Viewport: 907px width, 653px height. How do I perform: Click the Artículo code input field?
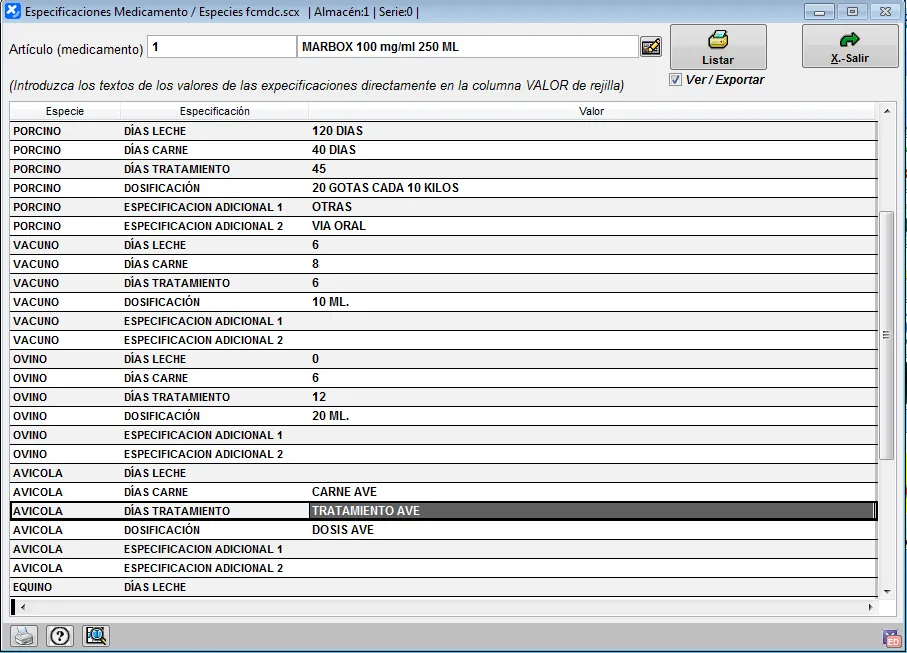click(x=221, y=47)
